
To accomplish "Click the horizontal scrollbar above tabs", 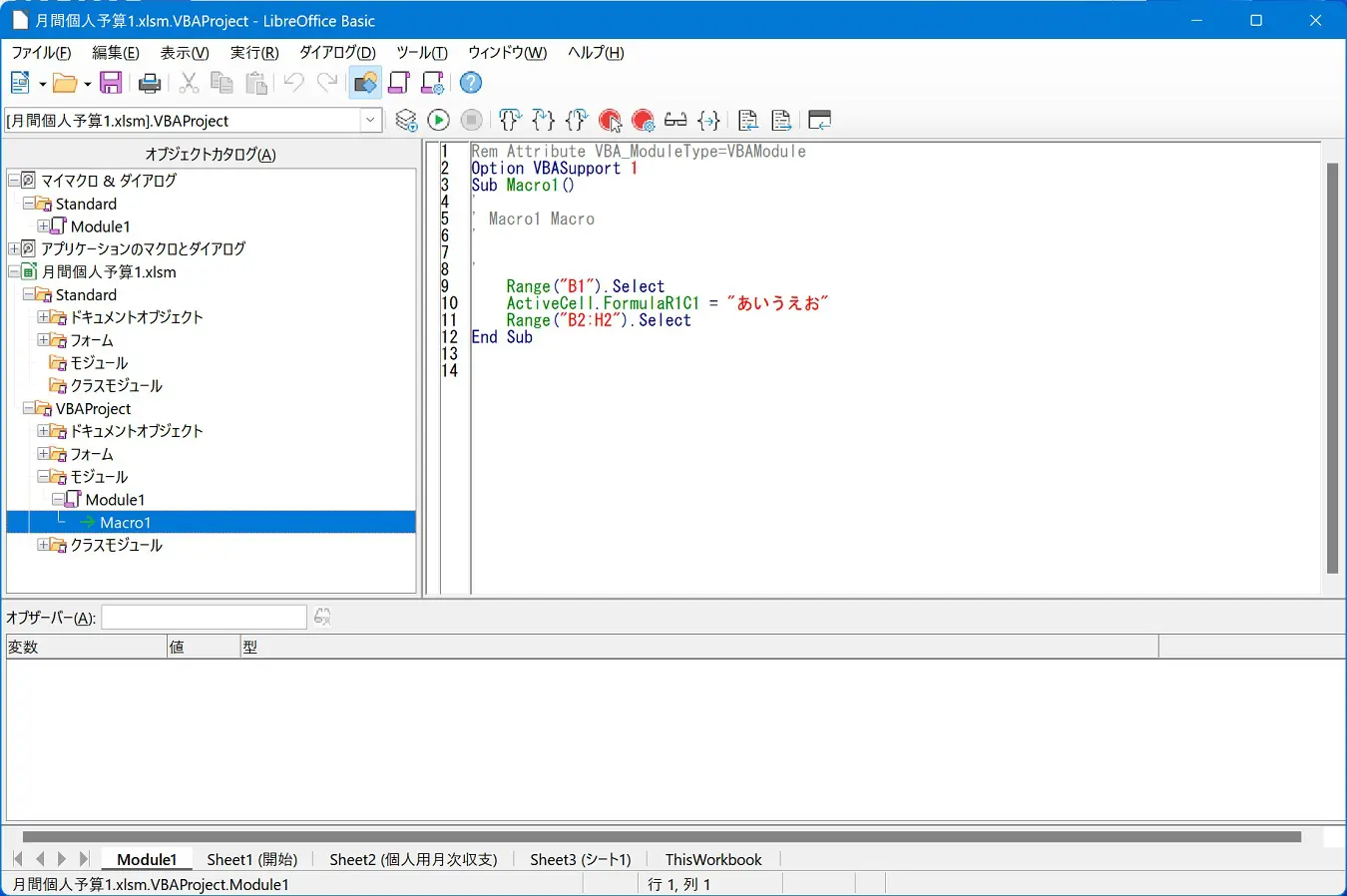I will (662, 837).
